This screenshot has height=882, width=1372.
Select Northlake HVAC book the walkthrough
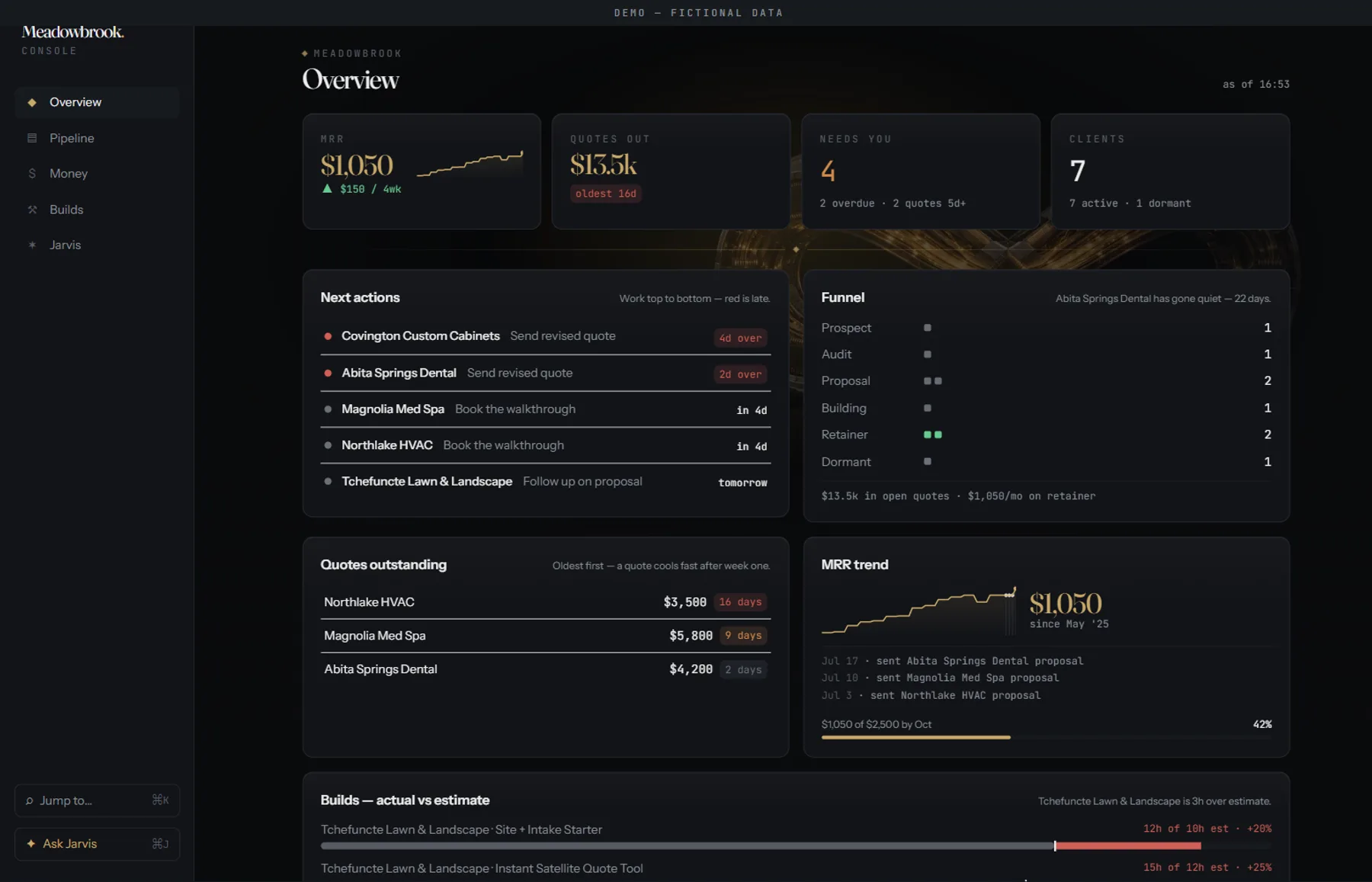coord(546,445)
